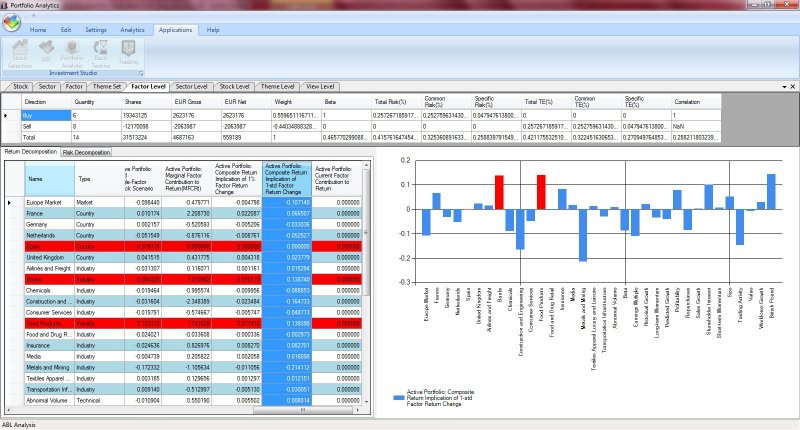800x430 pixels.
Task: Click the Stock Selection ribbon icon
Action: click(20, 54)
